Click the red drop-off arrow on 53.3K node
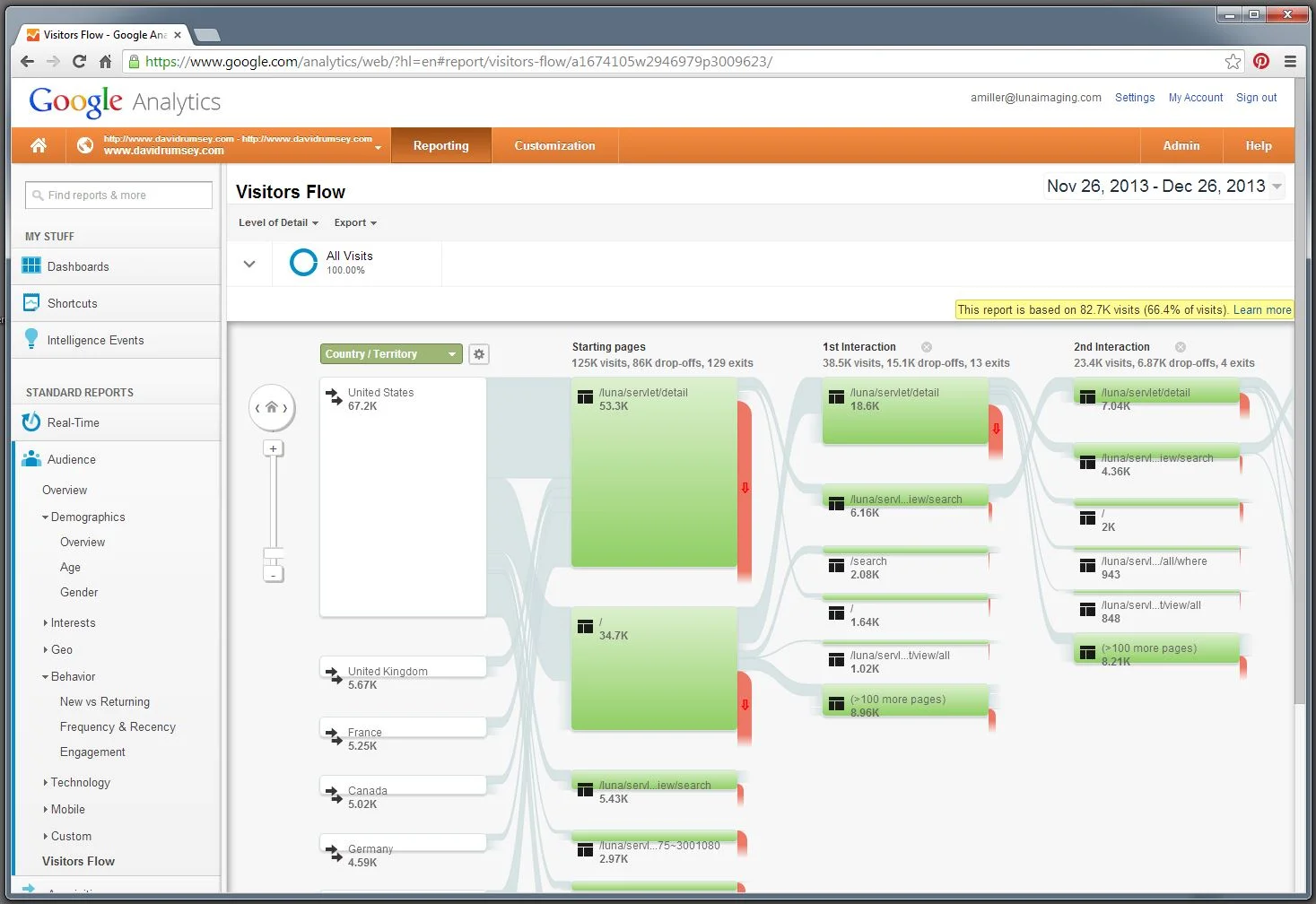The image size is (1316, 904). 745,488
